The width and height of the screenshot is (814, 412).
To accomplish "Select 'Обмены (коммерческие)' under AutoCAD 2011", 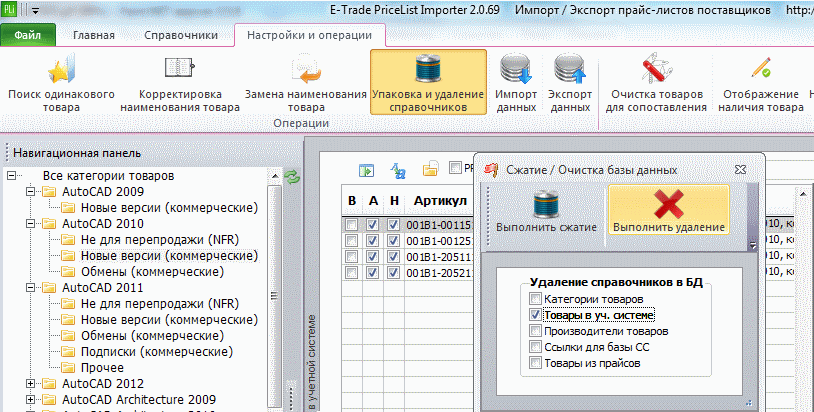I will 152,336.
